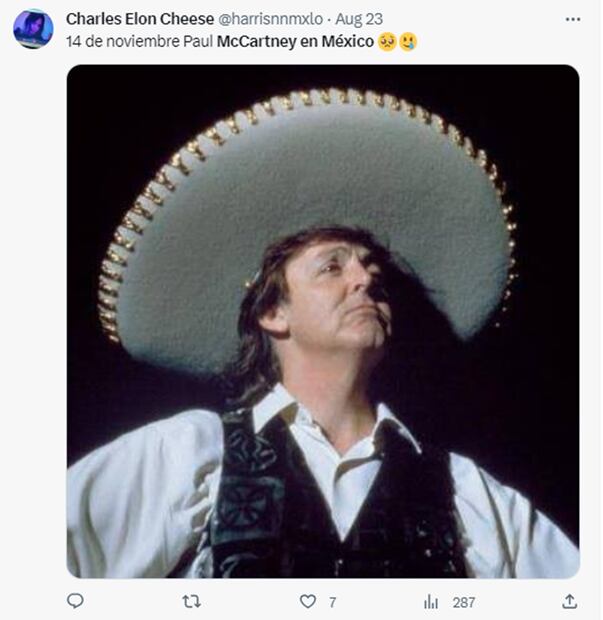This screenshot has height=620, width=603.
Task: Enlarge the sombrero photo attached to tweet
Action: 322,320
